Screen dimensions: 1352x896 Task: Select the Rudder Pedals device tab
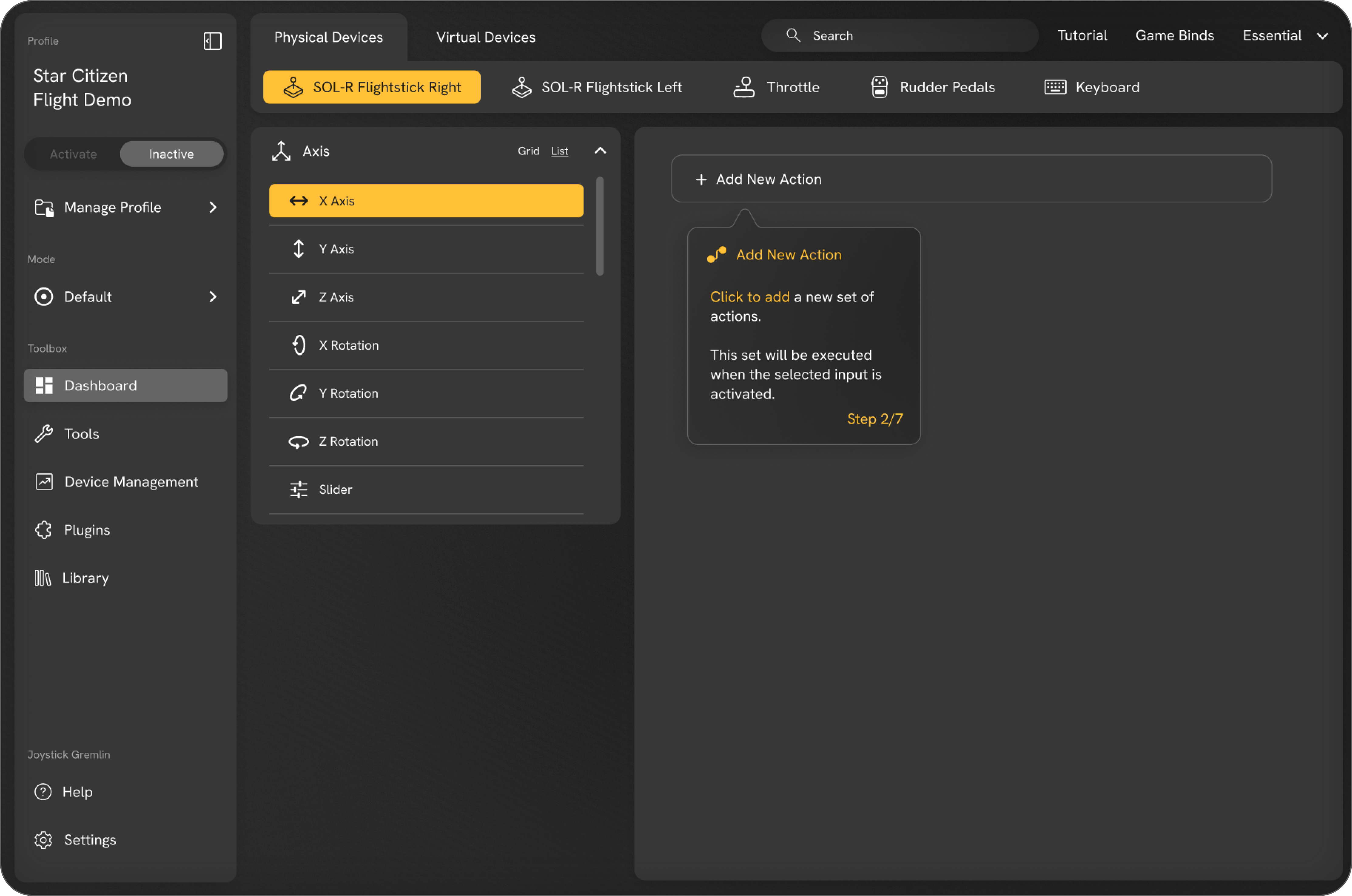point(933,87)
